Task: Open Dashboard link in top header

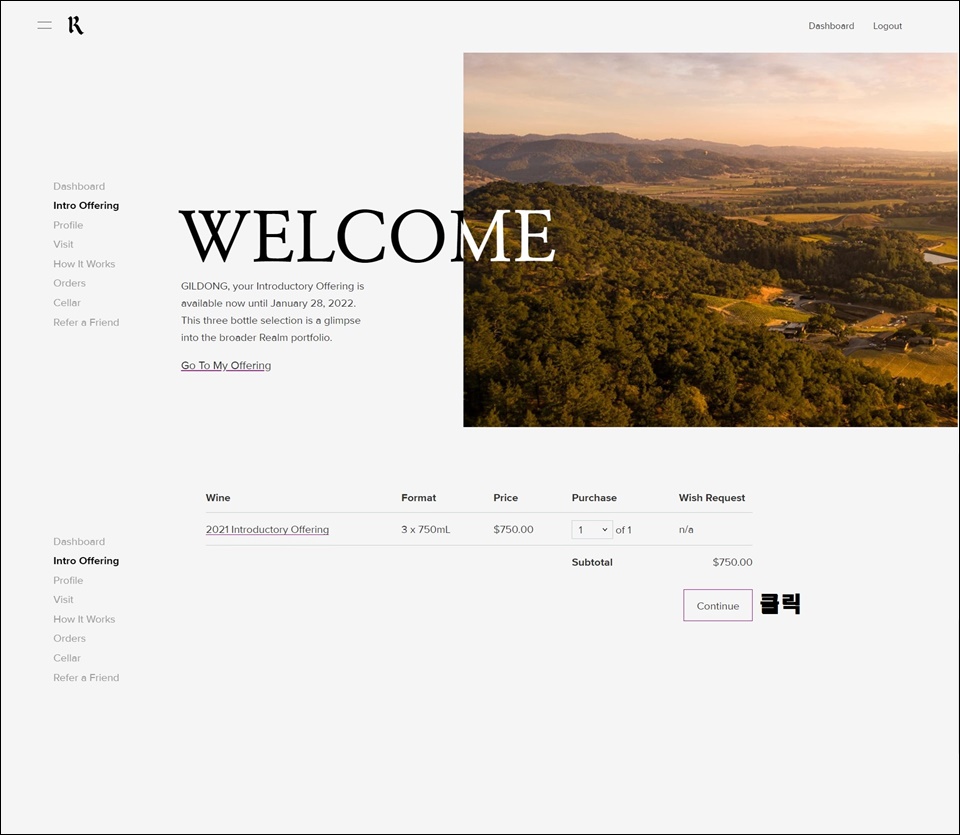Action: [831, 26]
